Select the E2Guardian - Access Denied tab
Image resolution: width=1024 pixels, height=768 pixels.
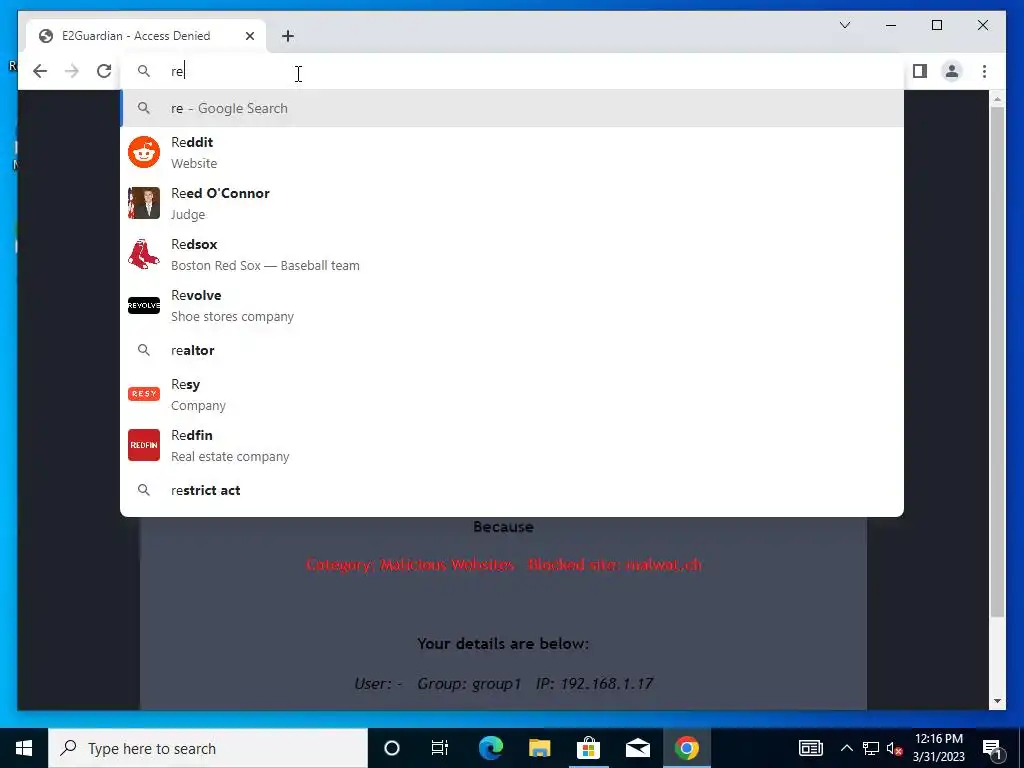click(146, 36)
